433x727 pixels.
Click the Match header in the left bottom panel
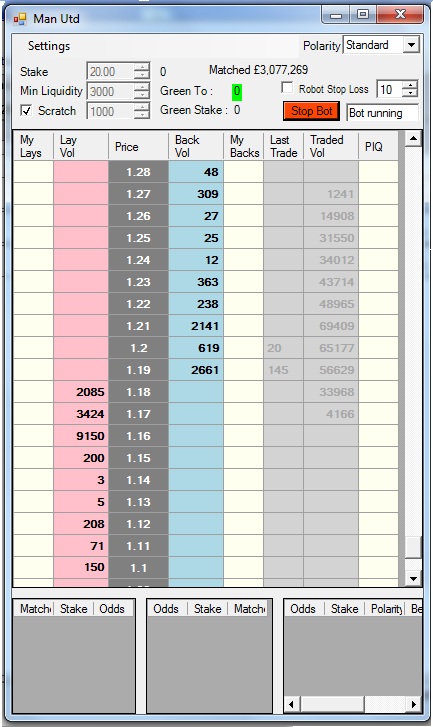point(34,609)
